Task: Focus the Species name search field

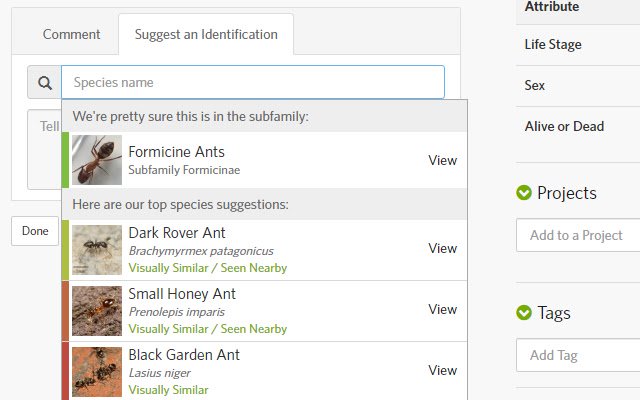Action: point(253,82)
